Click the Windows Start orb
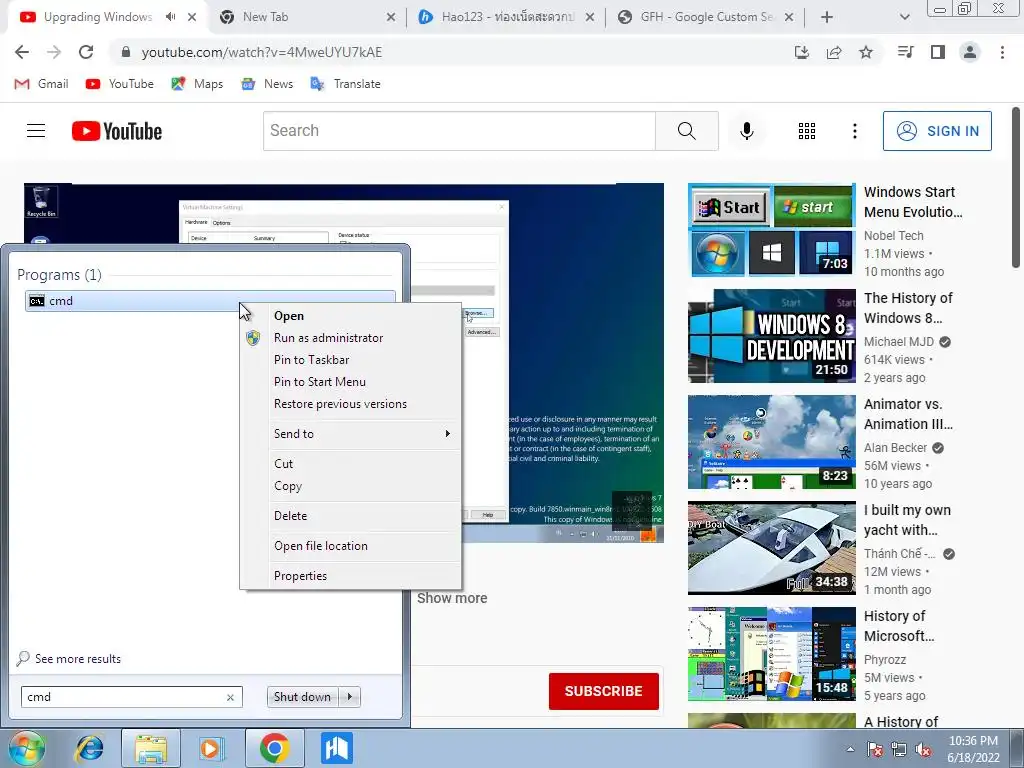This screenshot has width=1024, height=768. 26,748
